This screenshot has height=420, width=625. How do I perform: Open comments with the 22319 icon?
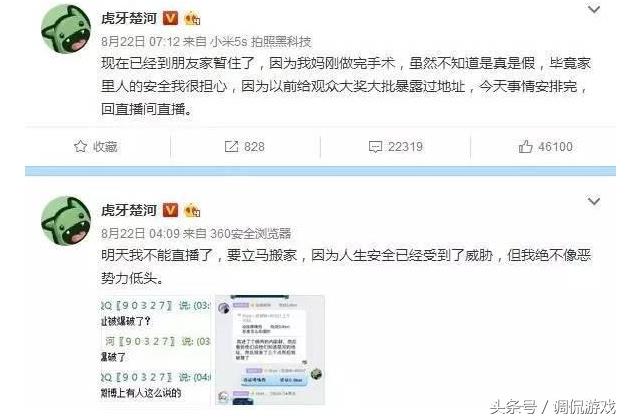pos(375,147)
